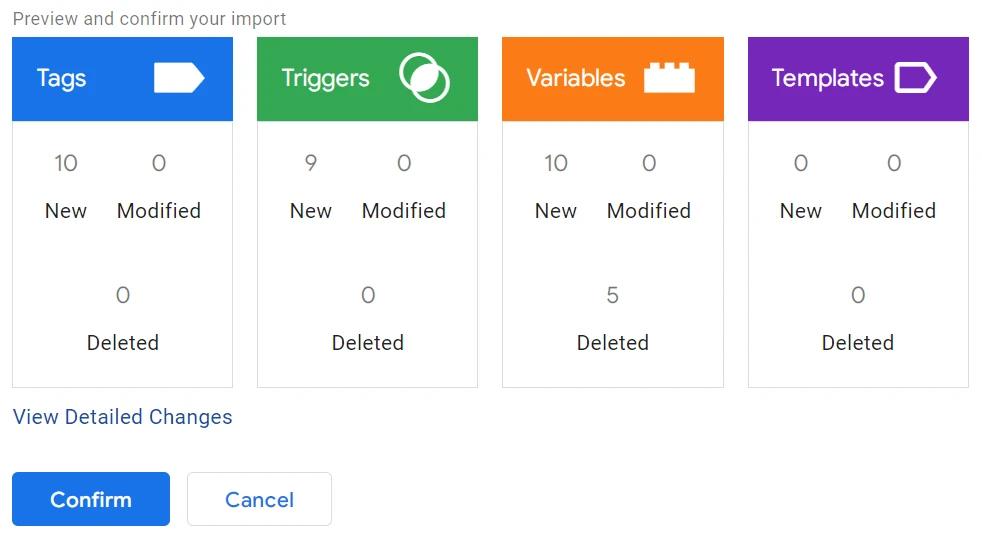The image size is (982, 558).
Task: Click the Tags label icon
Action: (x=179, y=78)
